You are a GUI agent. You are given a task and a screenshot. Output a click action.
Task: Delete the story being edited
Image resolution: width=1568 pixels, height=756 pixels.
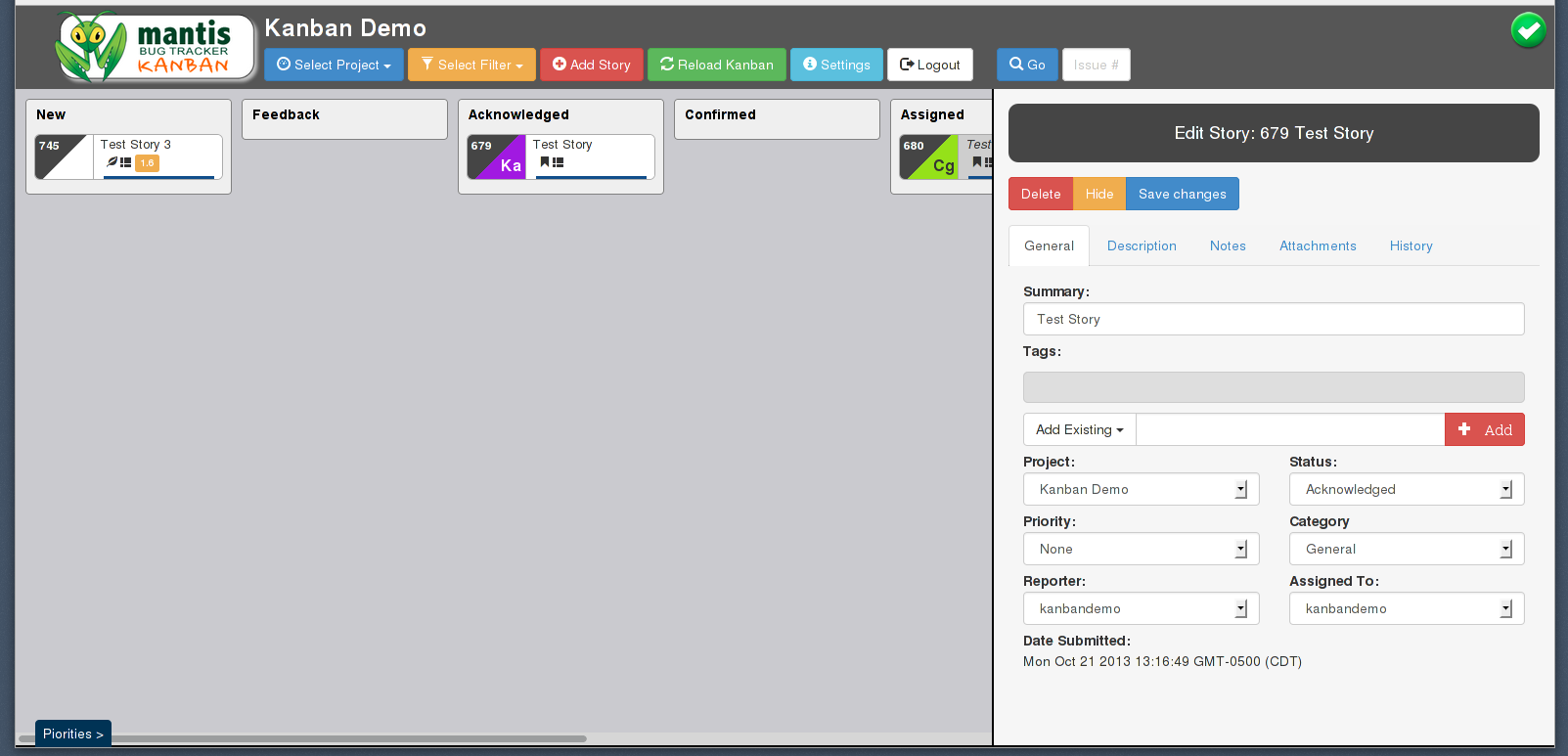coord(1041,194)
